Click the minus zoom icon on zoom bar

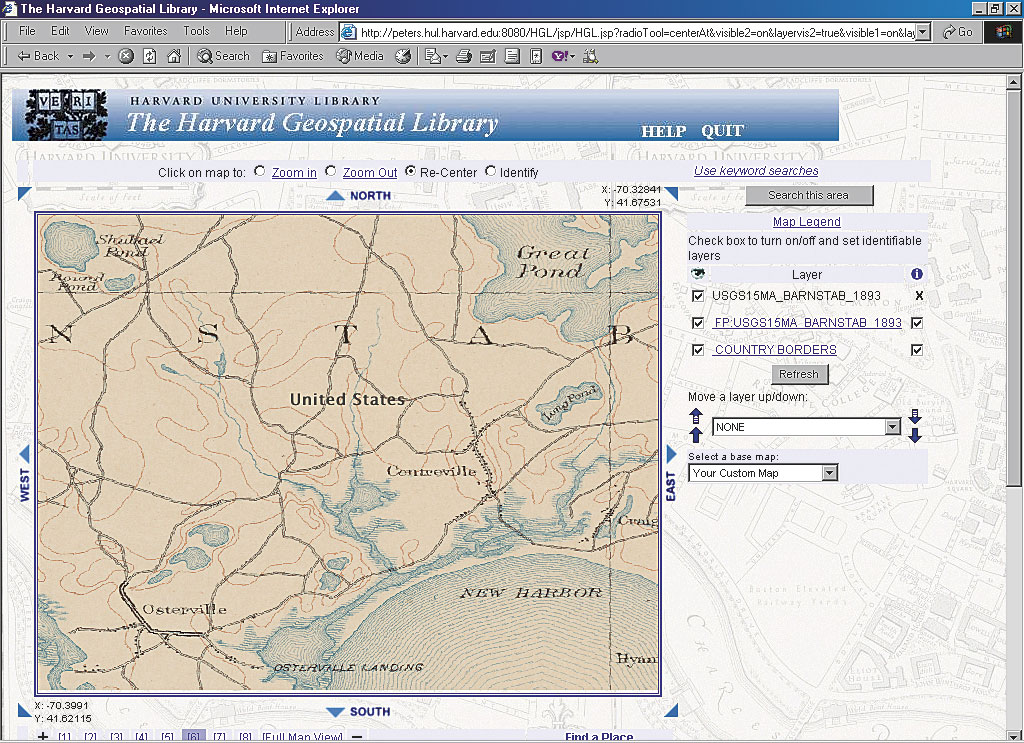click(357, 736)
